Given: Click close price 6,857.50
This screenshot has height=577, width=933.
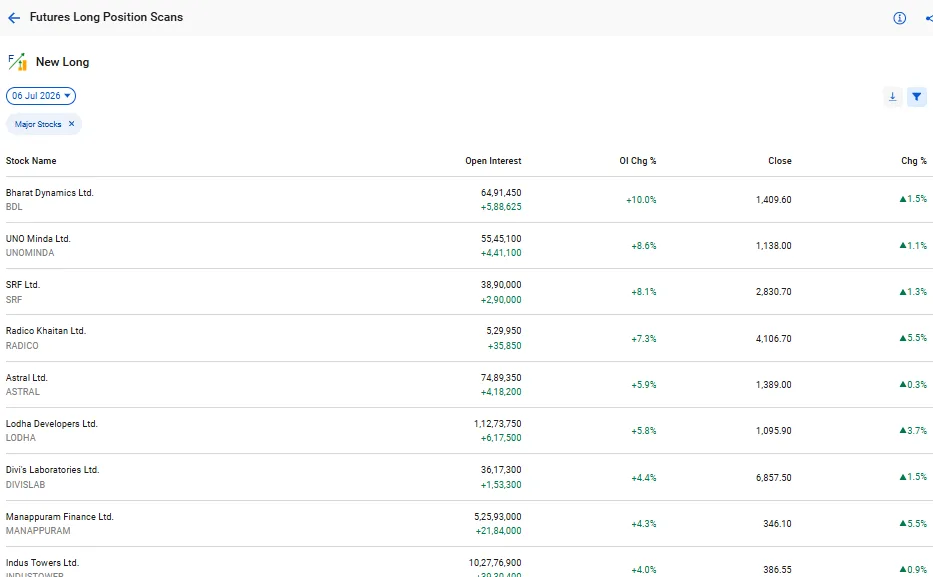Looking at the screenshot, I should pyautogui.click(x=774, y=478).
